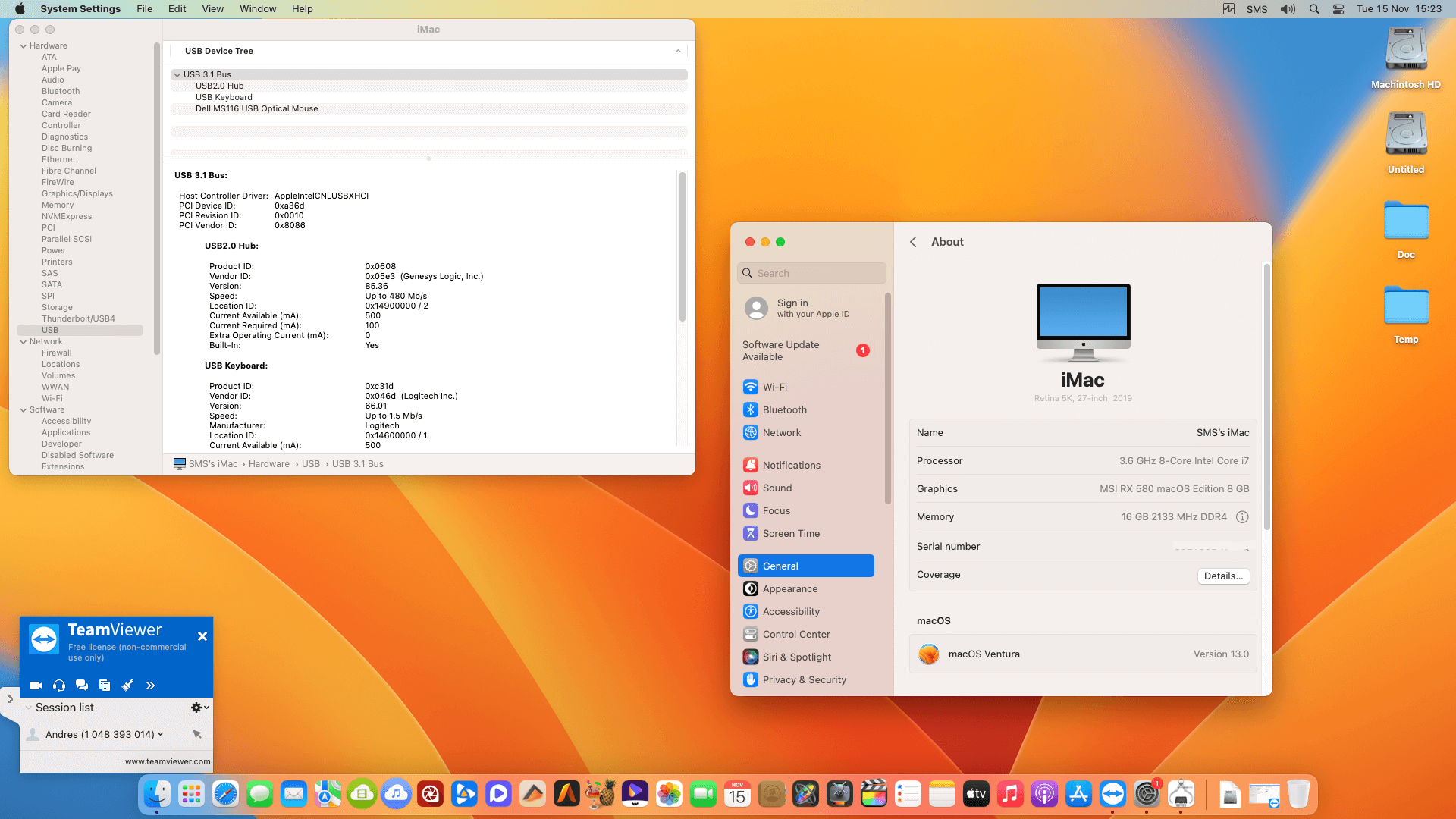Image resolution: width=1456 pixels, height=819 pixels.
Task: Select USB2.0 Hub in the device tree
Action: (428, 86)
